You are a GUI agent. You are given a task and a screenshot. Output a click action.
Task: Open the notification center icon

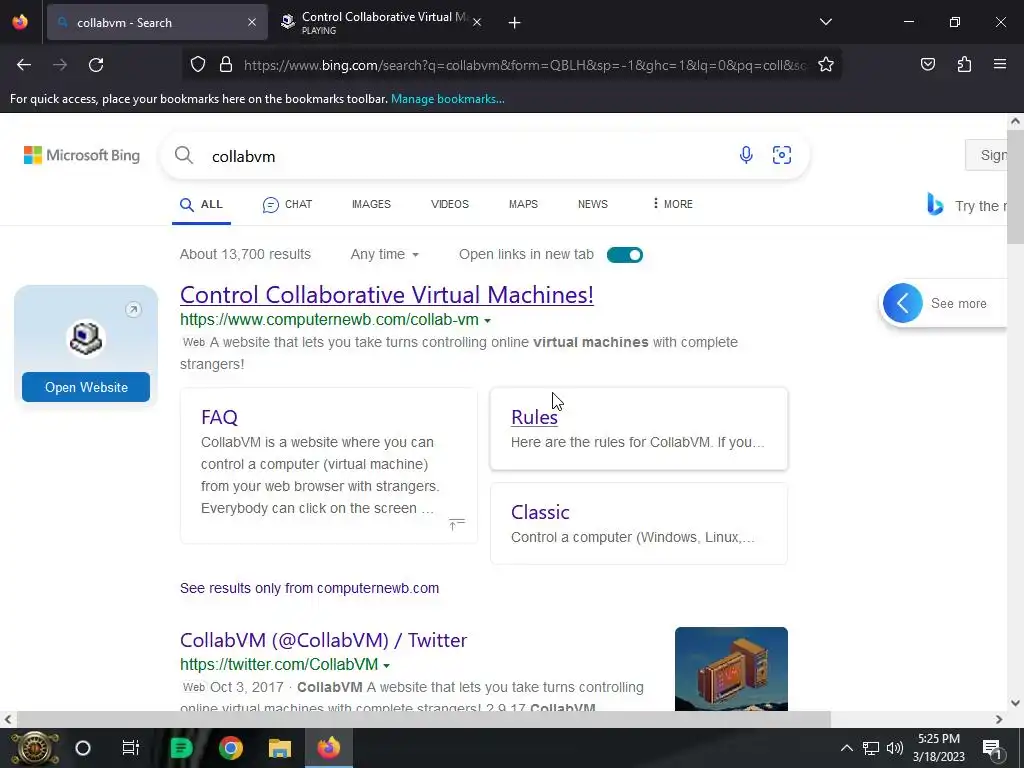(992, 748)
